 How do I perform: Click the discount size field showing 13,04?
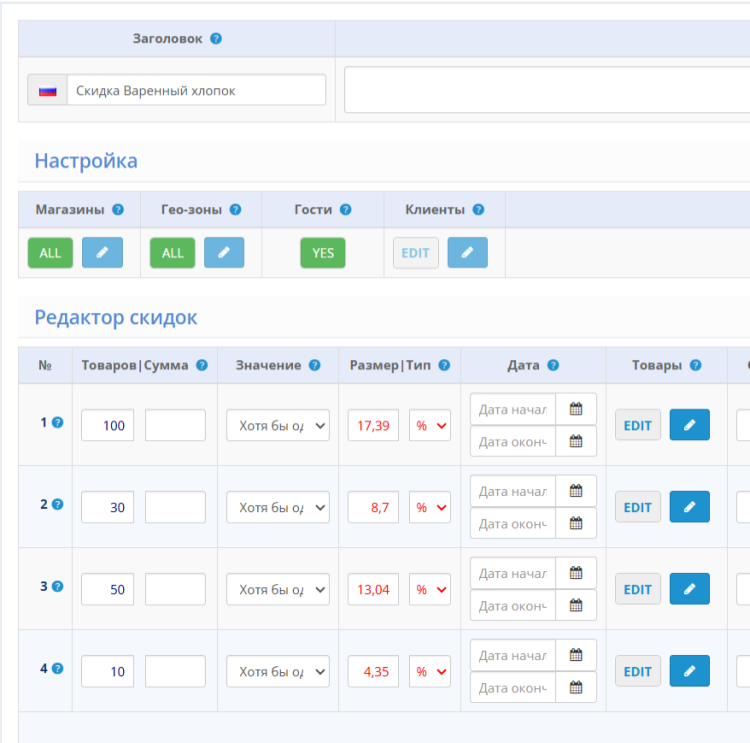point(373,589)
